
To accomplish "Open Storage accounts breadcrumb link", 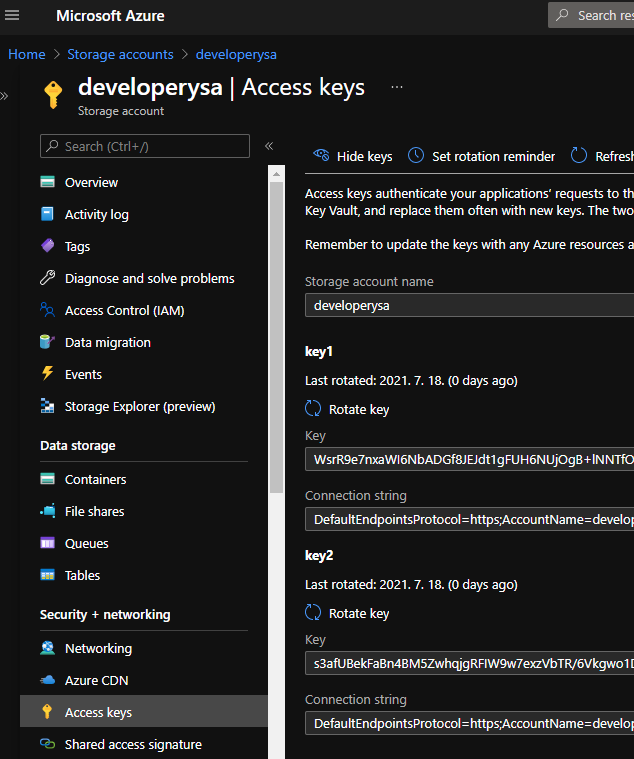I will click(x=120, y=54).
